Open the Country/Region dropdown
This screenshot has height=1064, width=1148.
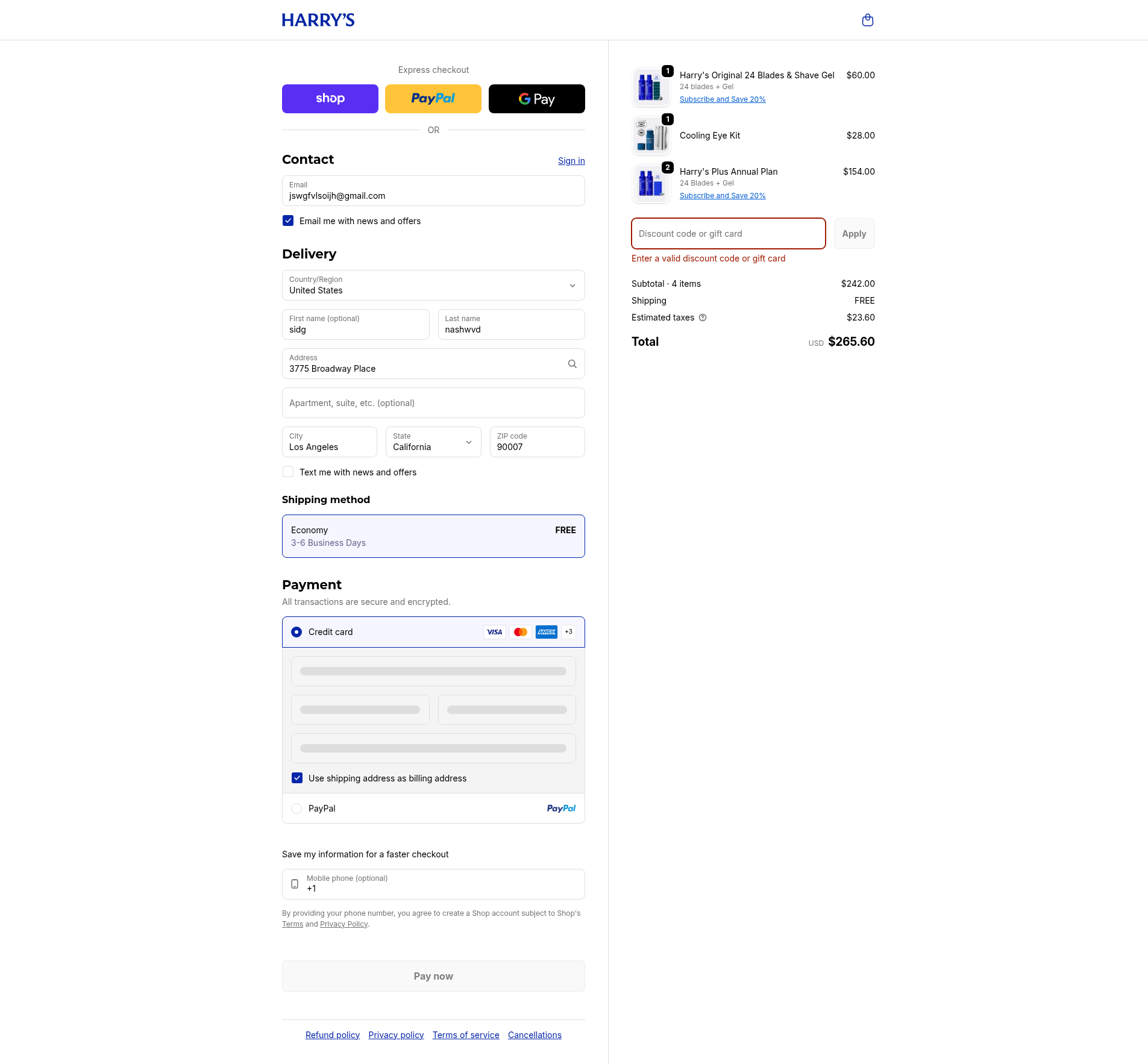(433, 286)
